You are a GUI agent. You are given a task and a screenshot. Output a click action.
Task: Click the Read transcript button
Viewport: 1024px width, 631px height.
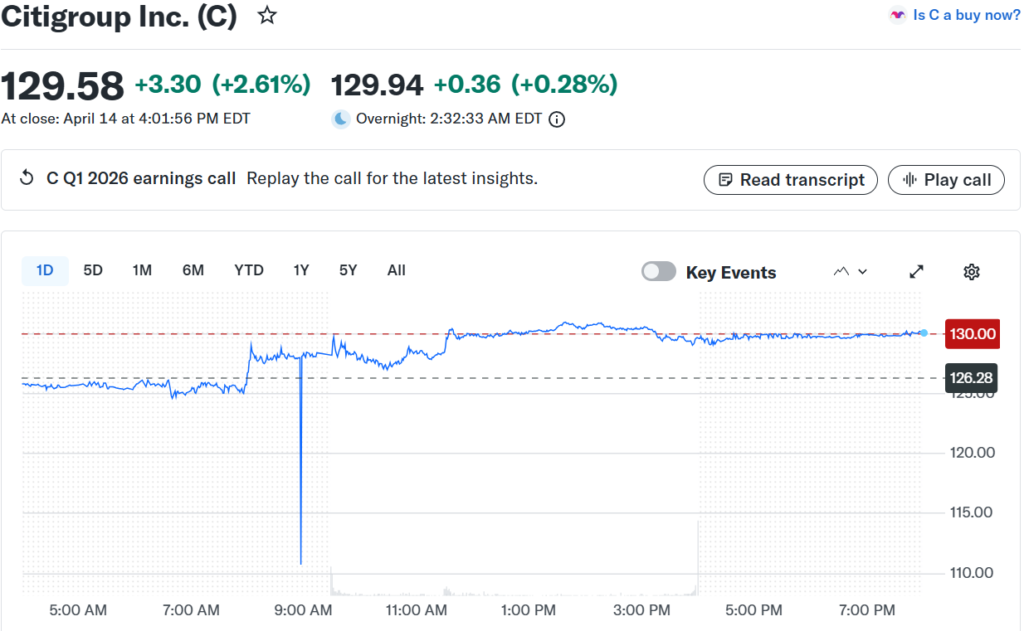791,180
